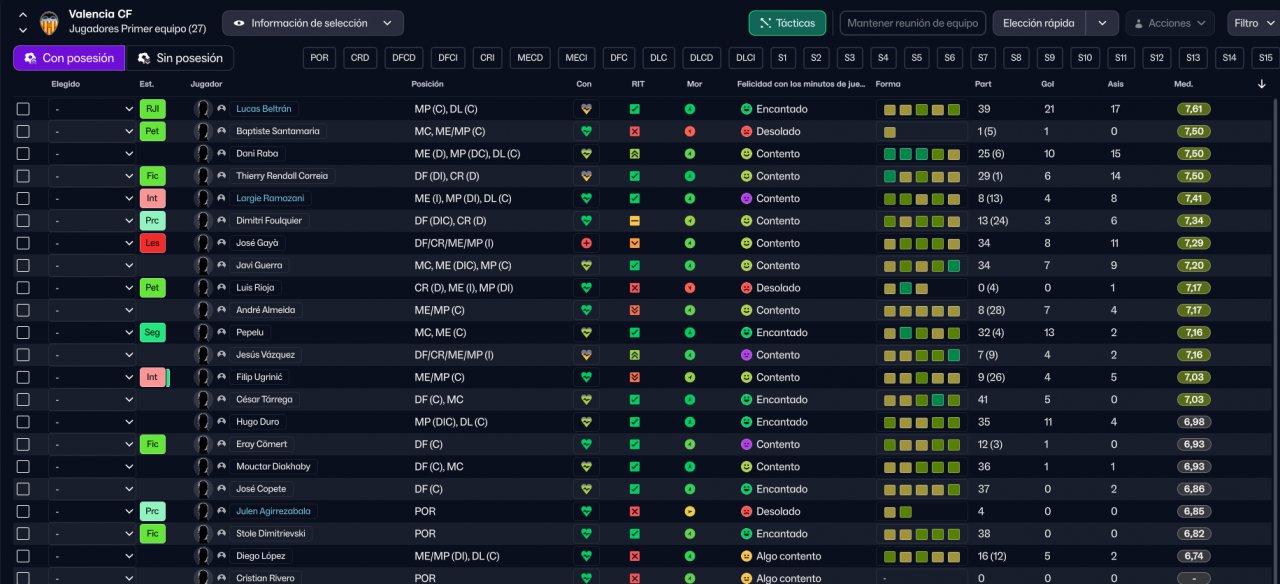The image size is (1280, 584).
Task: Click José Gayà's red injury condition icon
Action: point(585,243)
